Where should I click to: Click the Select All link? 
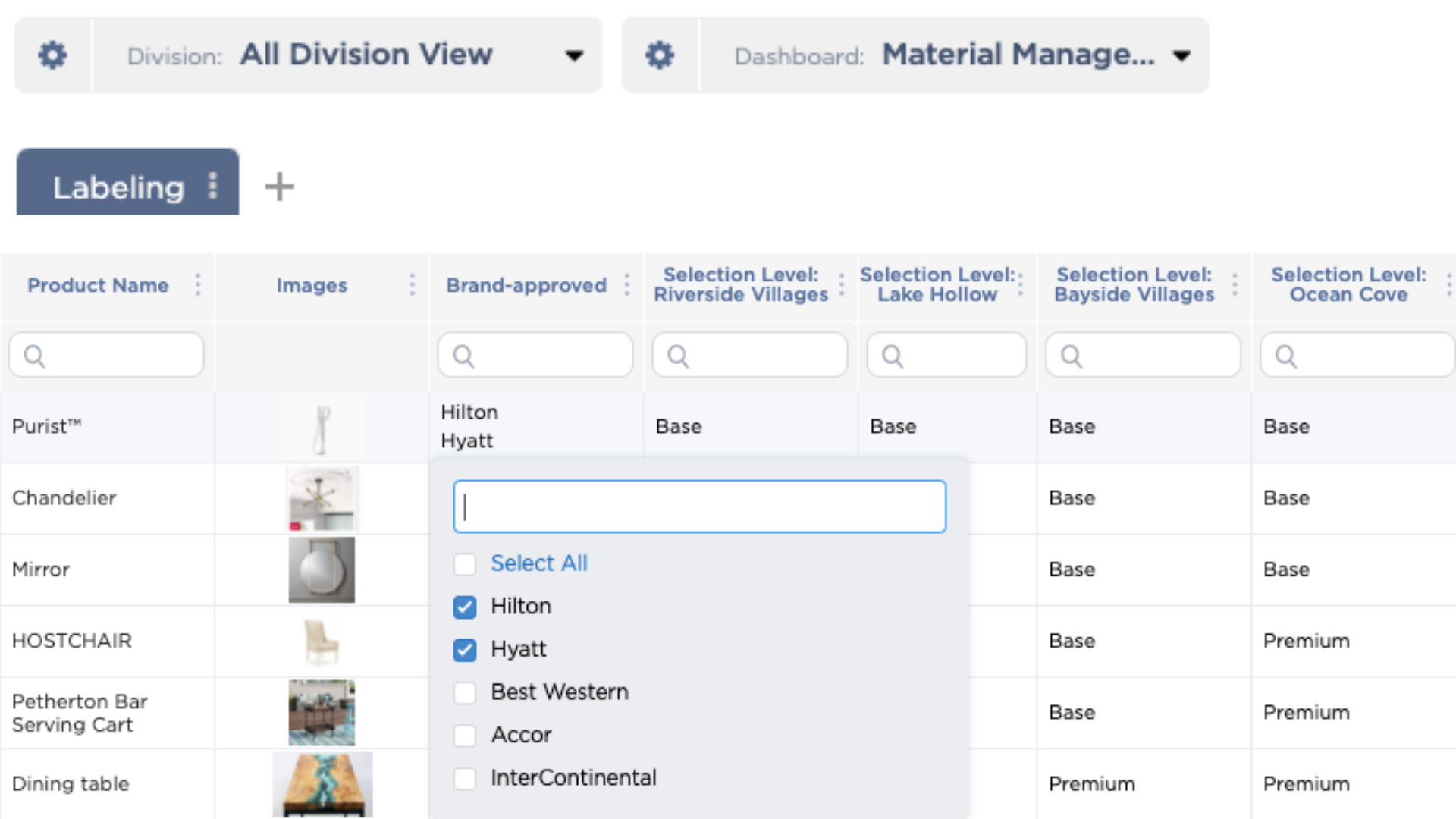coord(538,563)
